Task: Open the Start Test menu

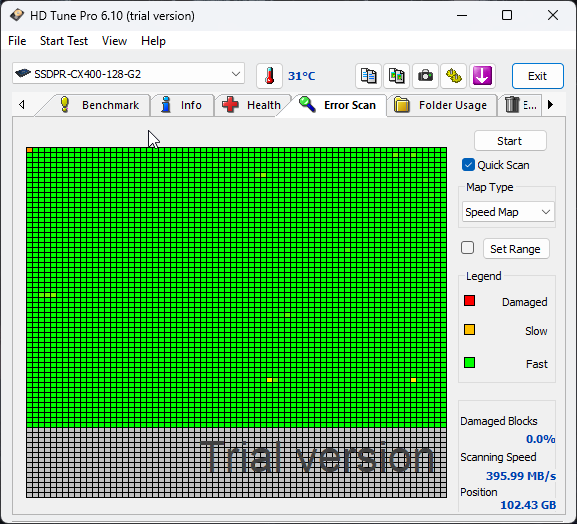Action: (64, 41)
